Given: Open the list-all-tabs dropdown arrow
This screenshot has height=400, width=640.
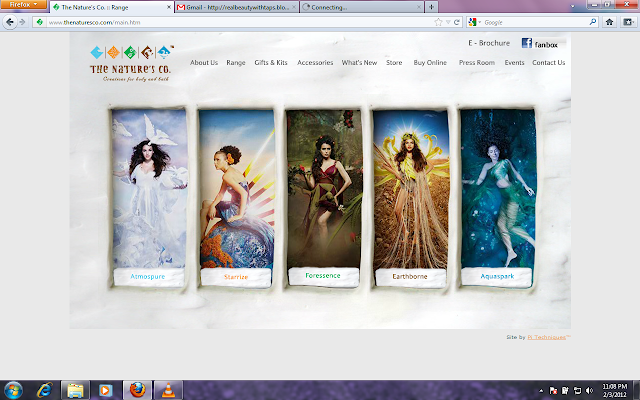Looking at the screenshot, I should click(572, 7).
